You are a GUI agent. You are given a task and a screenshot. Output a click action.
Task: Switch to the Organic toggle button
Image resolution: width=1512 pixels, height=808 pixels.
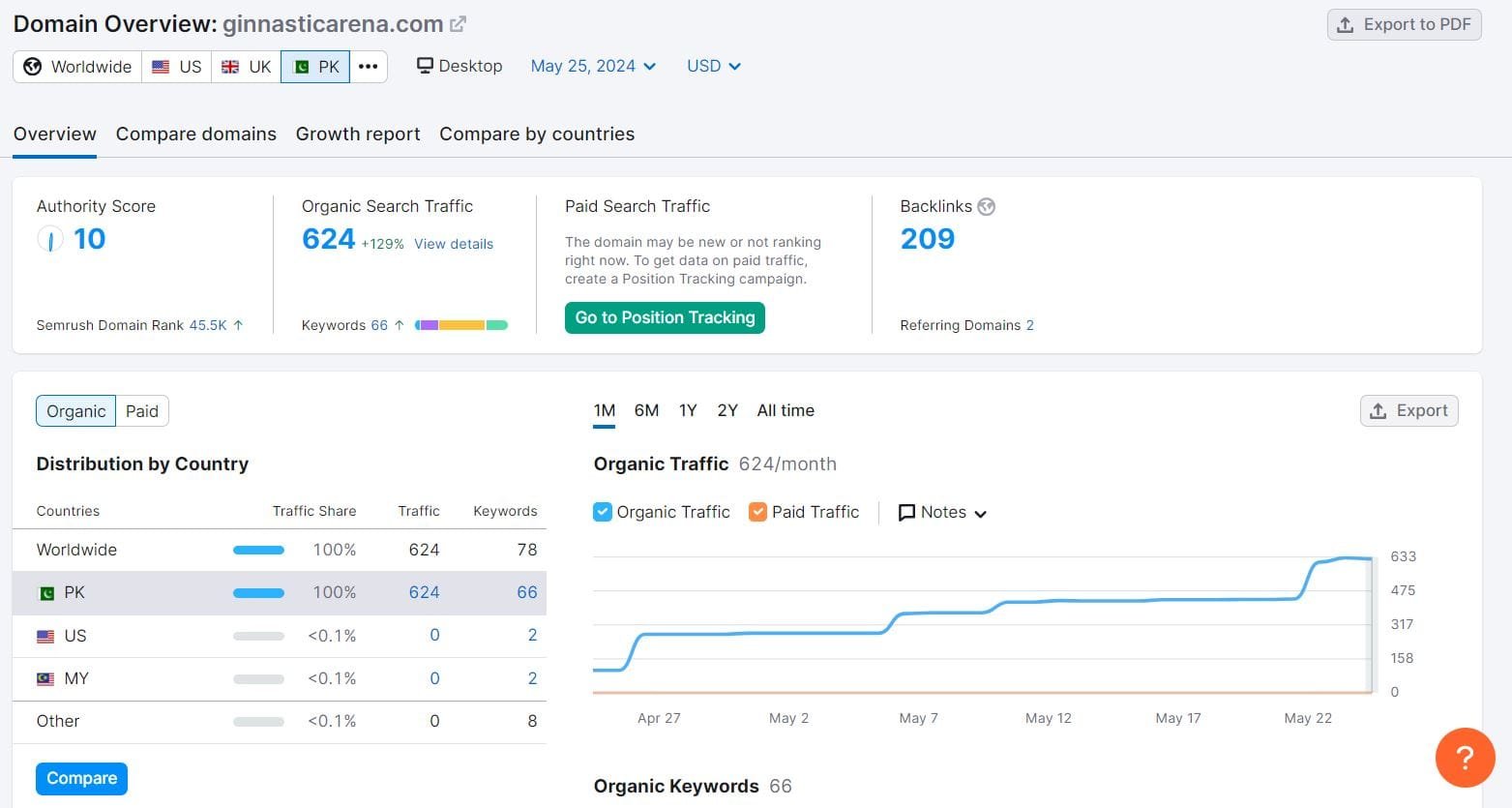point(75,411)
